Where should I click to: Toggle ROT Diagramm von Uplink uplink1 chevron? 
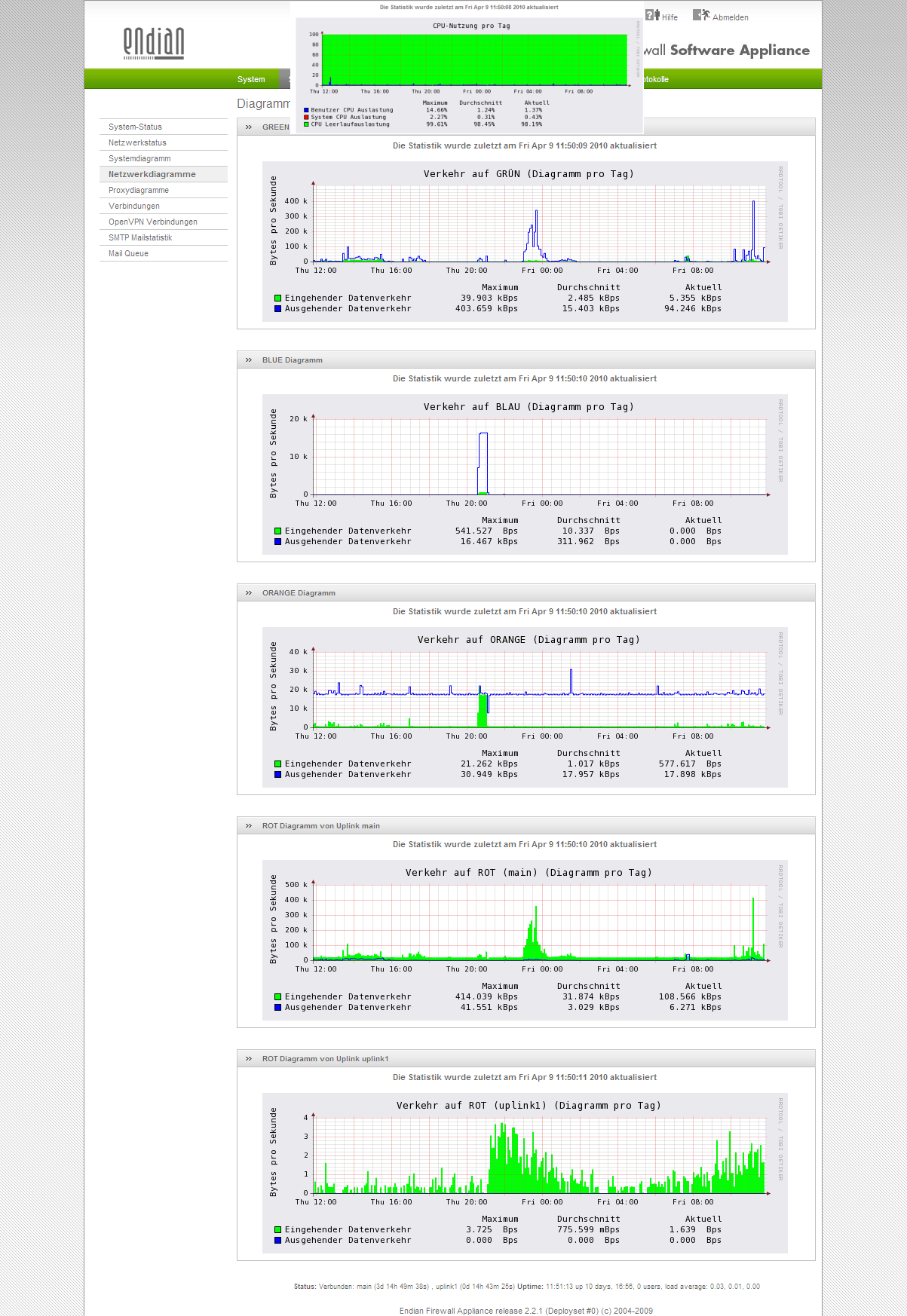[249, 1059]
